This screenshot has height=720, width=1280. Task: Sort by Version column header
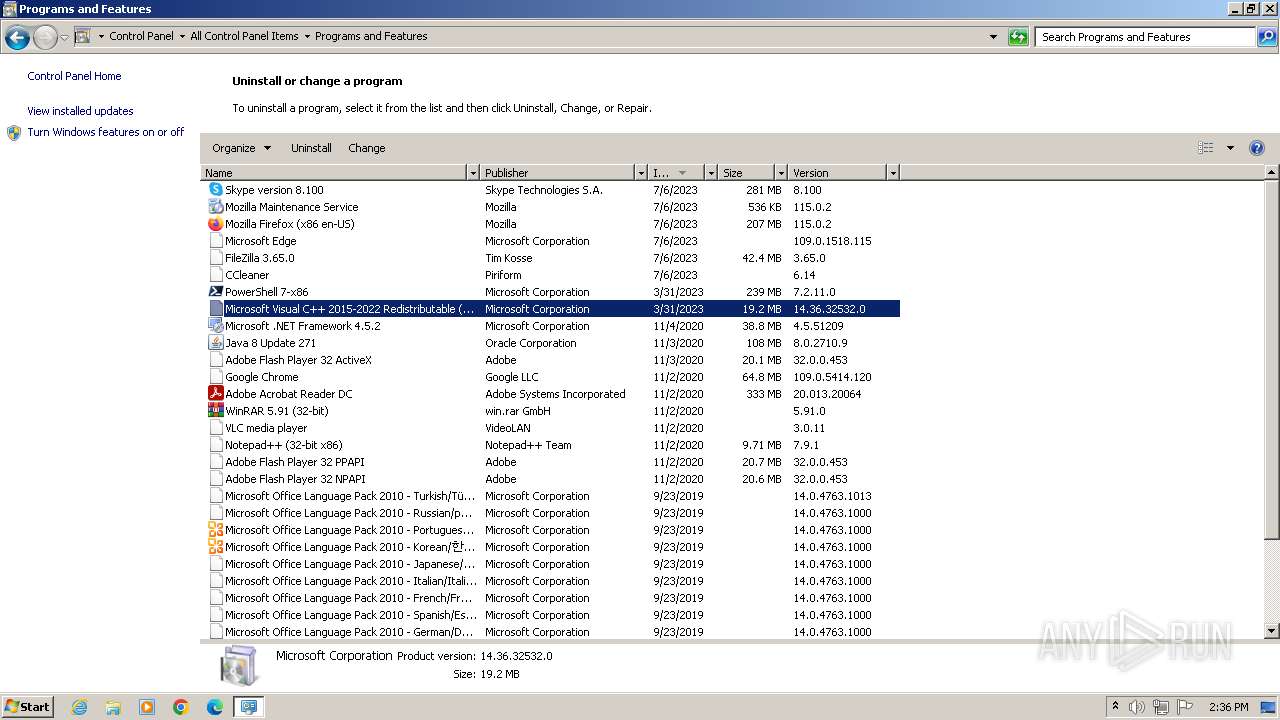837,173
